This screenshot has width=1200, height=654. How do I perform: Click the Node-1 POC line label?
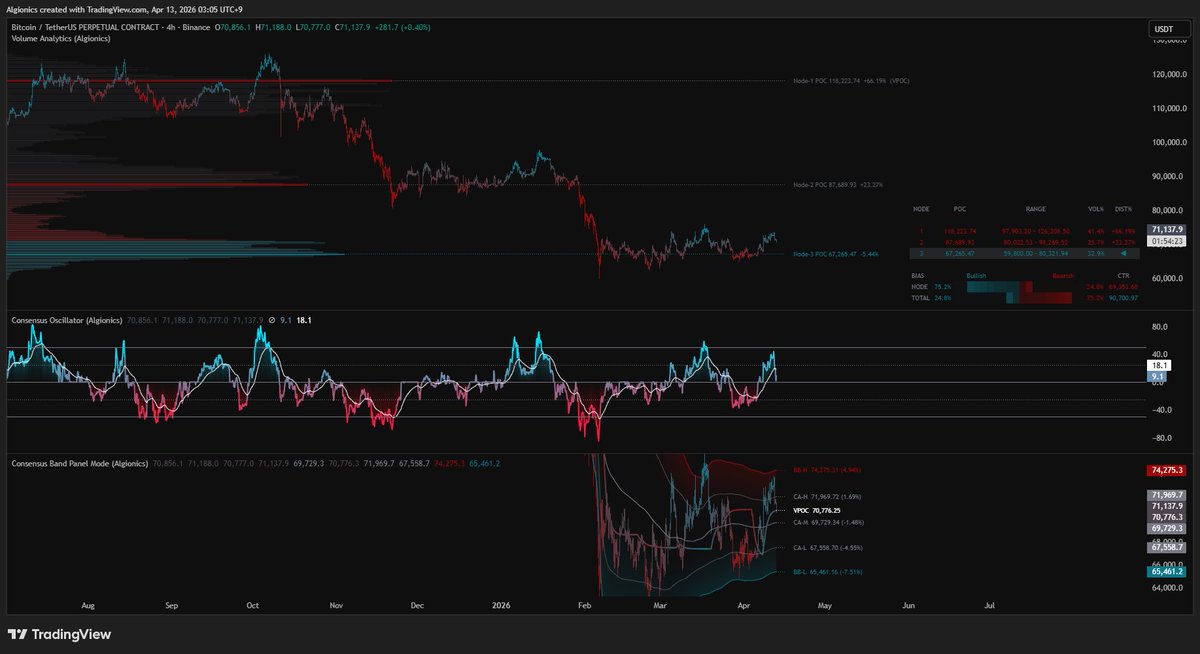[x=850, y=80]
